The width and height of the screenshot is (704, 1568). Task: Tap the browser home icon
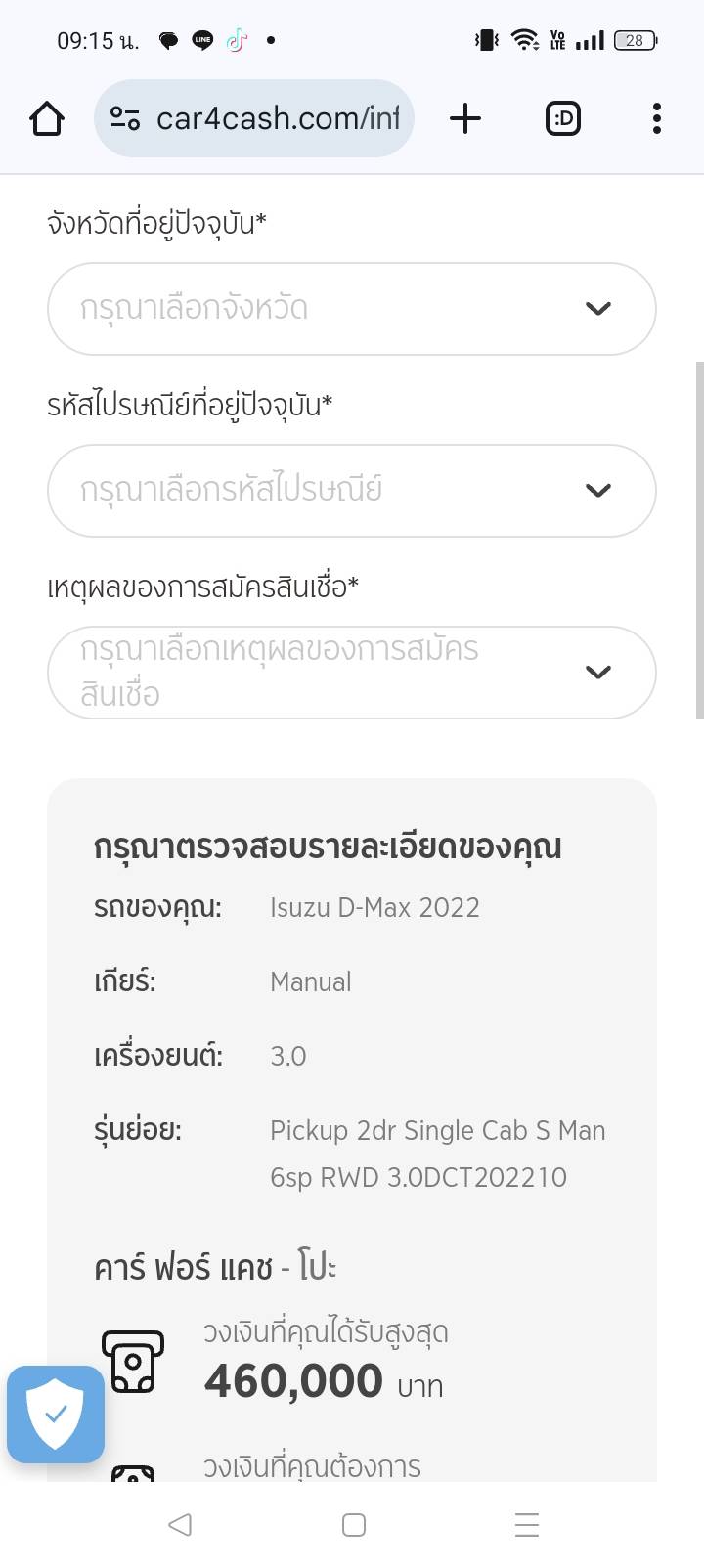(47, 119)
